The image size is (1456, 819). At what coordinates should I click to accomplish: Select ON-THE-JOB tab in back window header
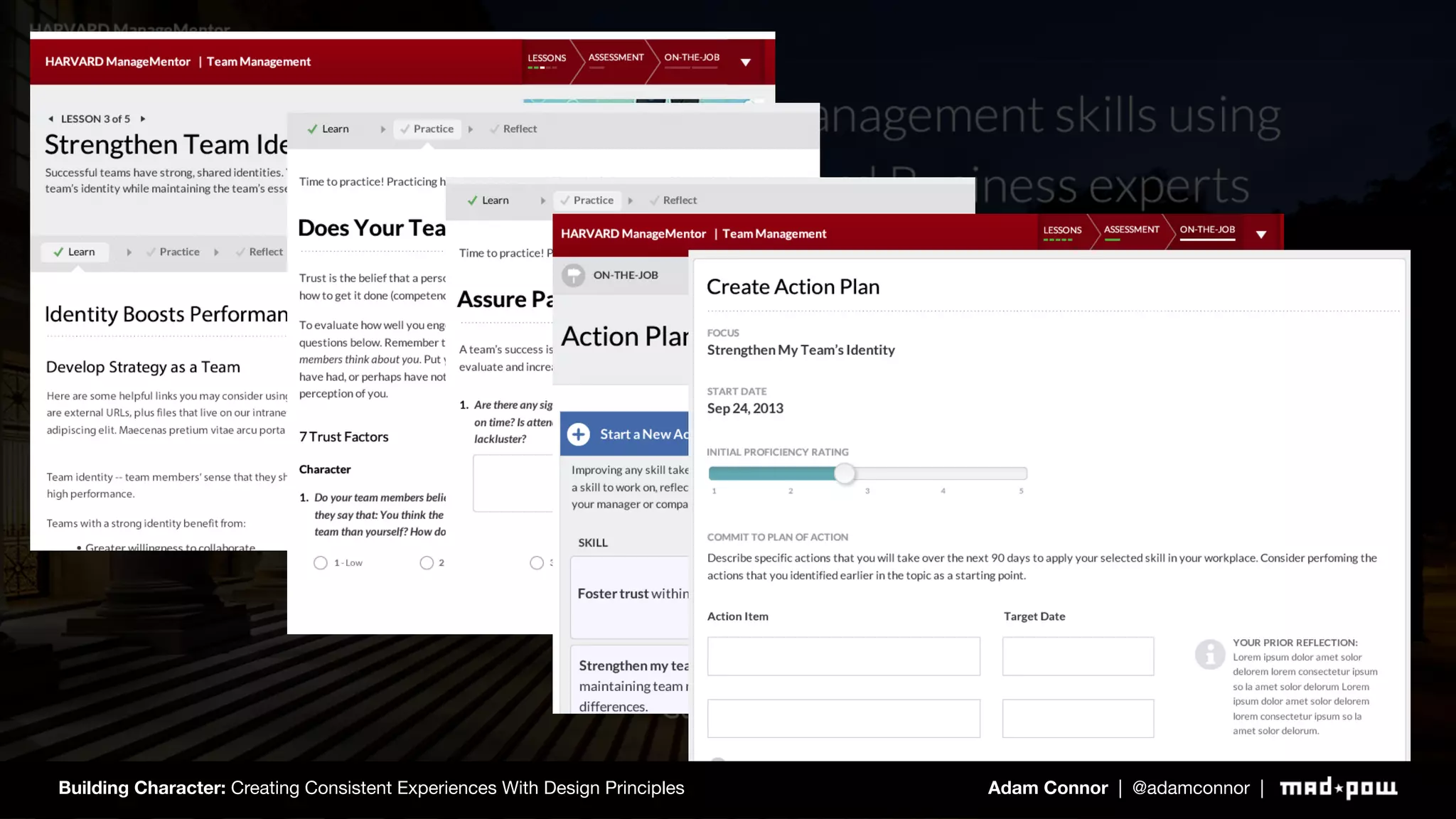click(692, 58)
